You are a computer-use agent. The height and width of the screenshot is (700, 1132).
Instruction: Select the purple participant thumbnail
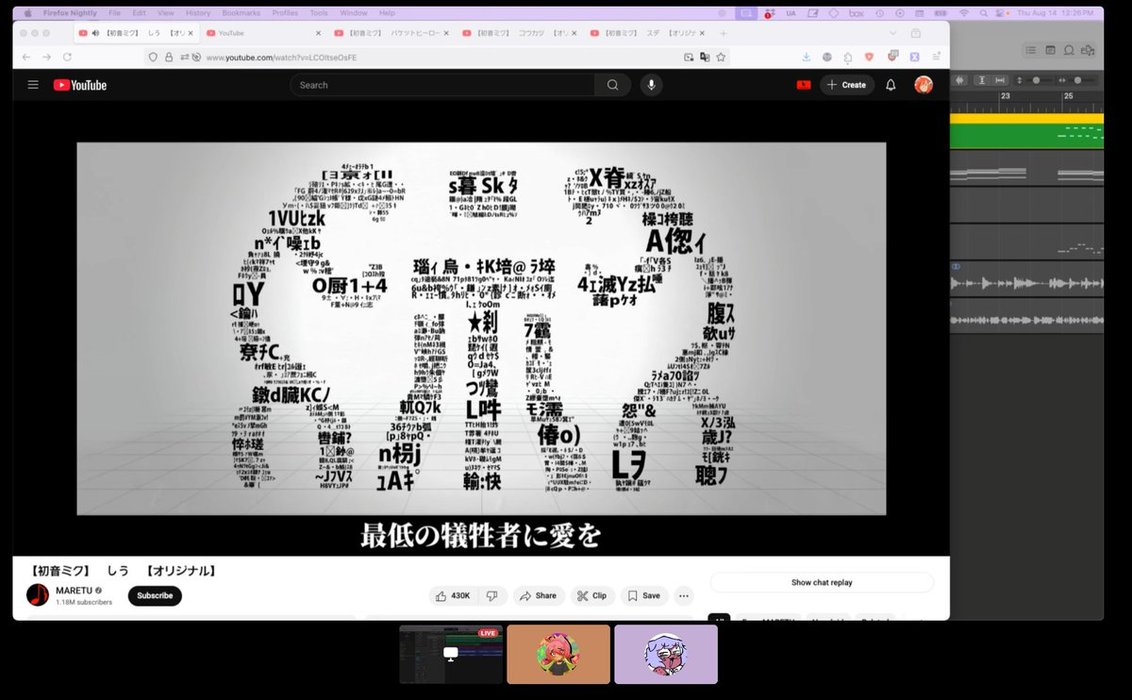tap(666, 654)
